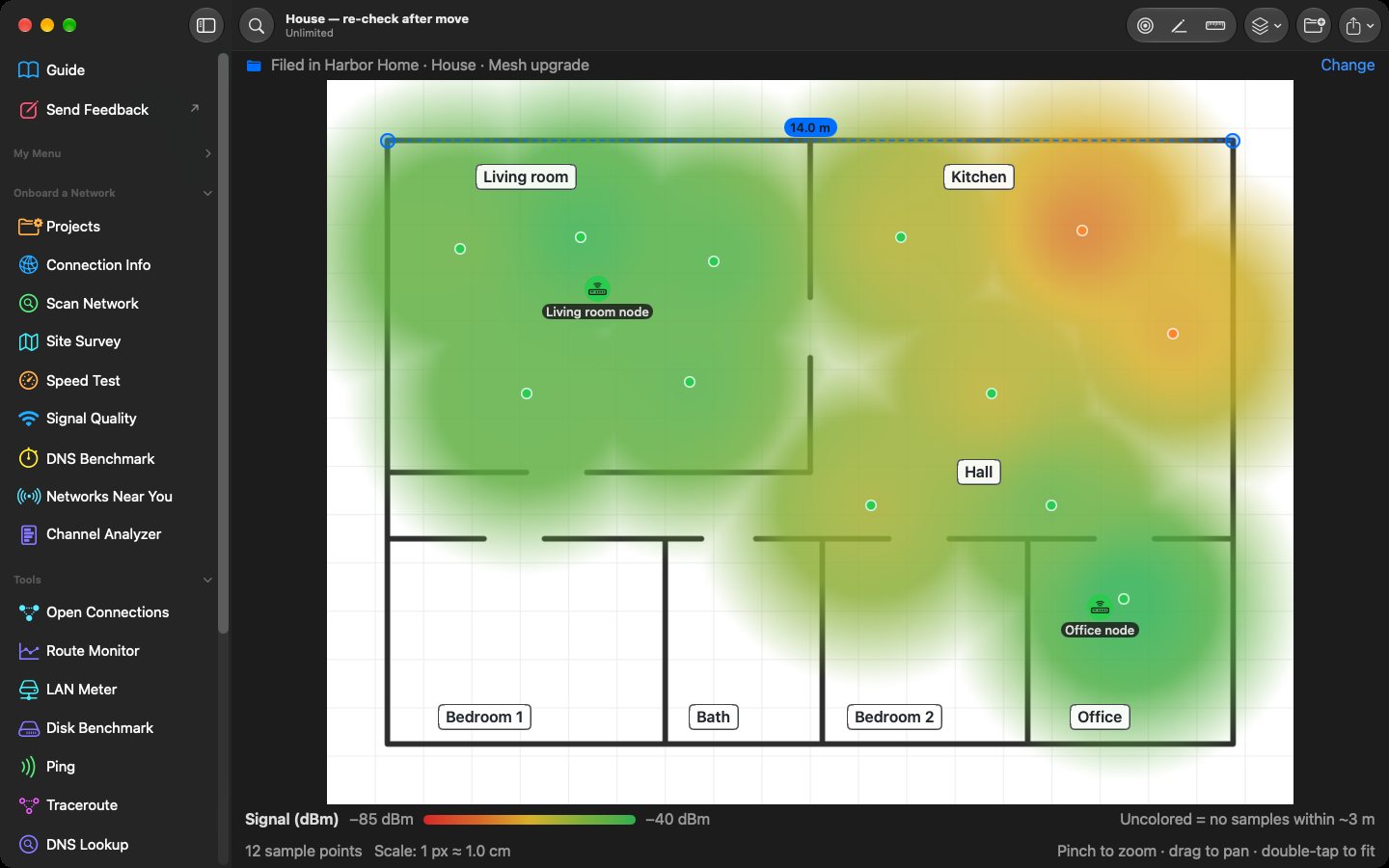1389x868 pixels.
Task: Click the Ping waves icon
Action: coord(29,767)
